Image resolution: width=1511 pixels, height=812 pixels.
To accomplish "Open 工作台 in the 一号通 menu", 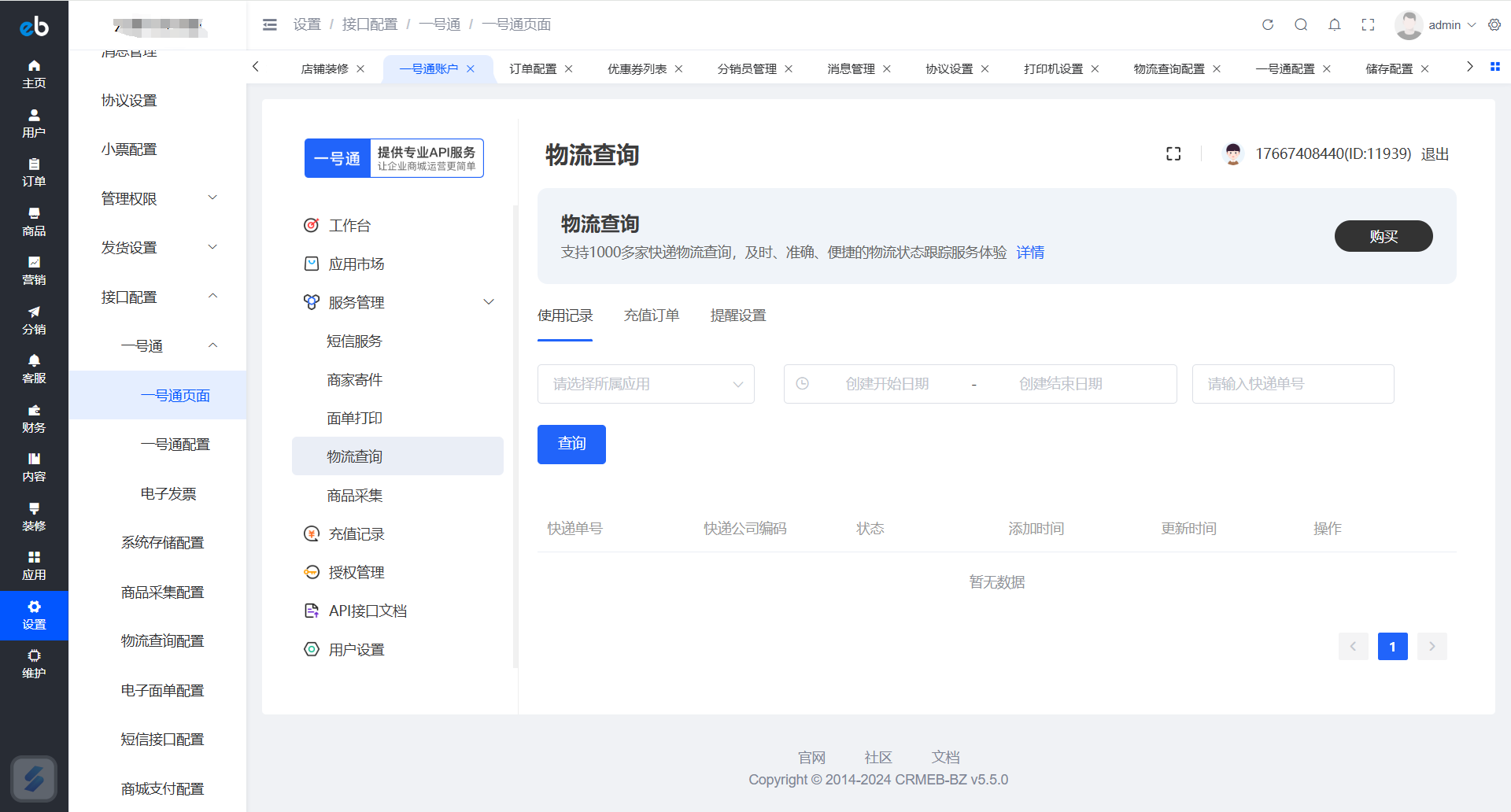I will (x=398, y=226).
